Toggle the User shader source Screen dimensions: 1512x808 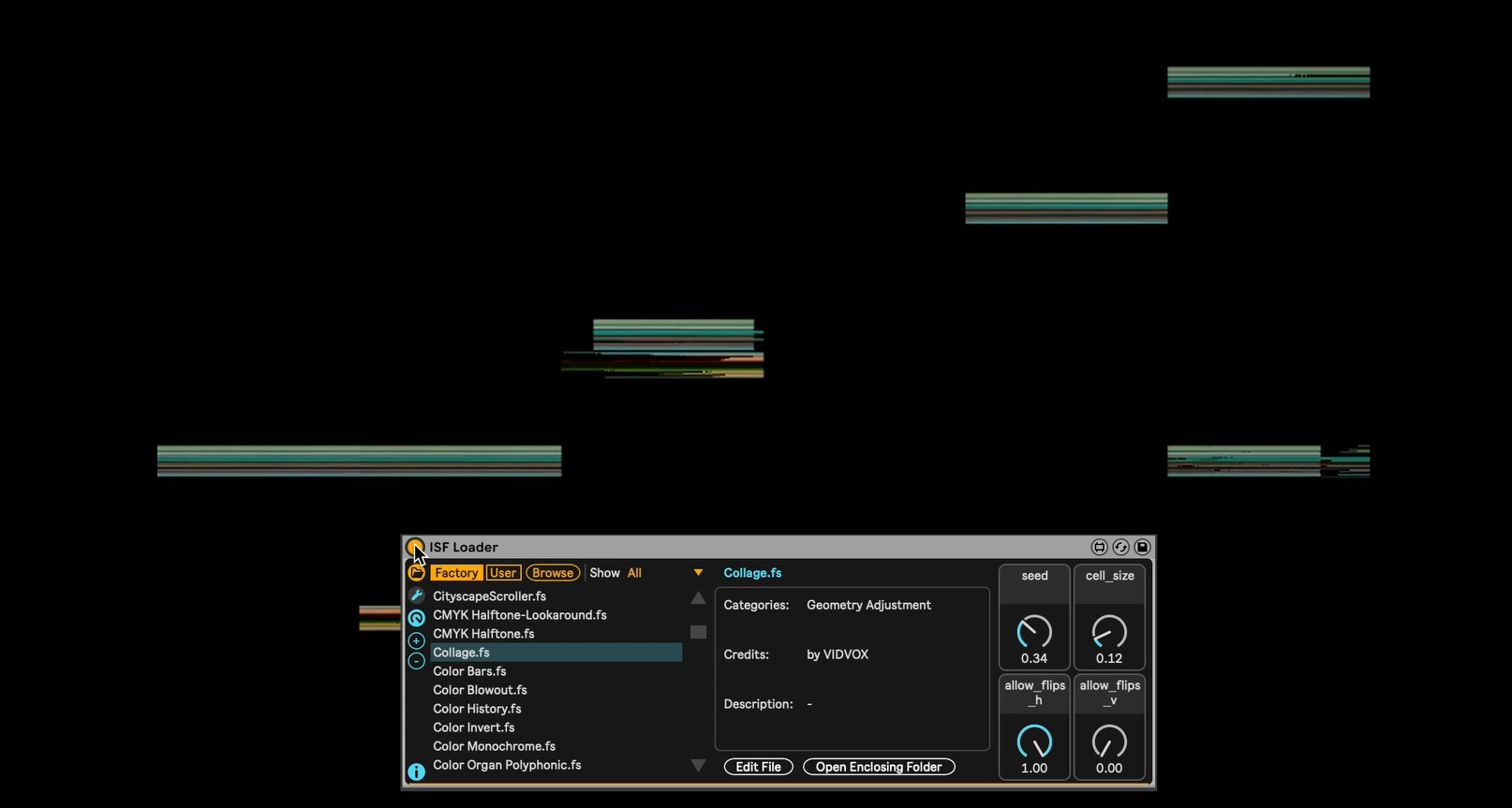click(x=503, y=573)
